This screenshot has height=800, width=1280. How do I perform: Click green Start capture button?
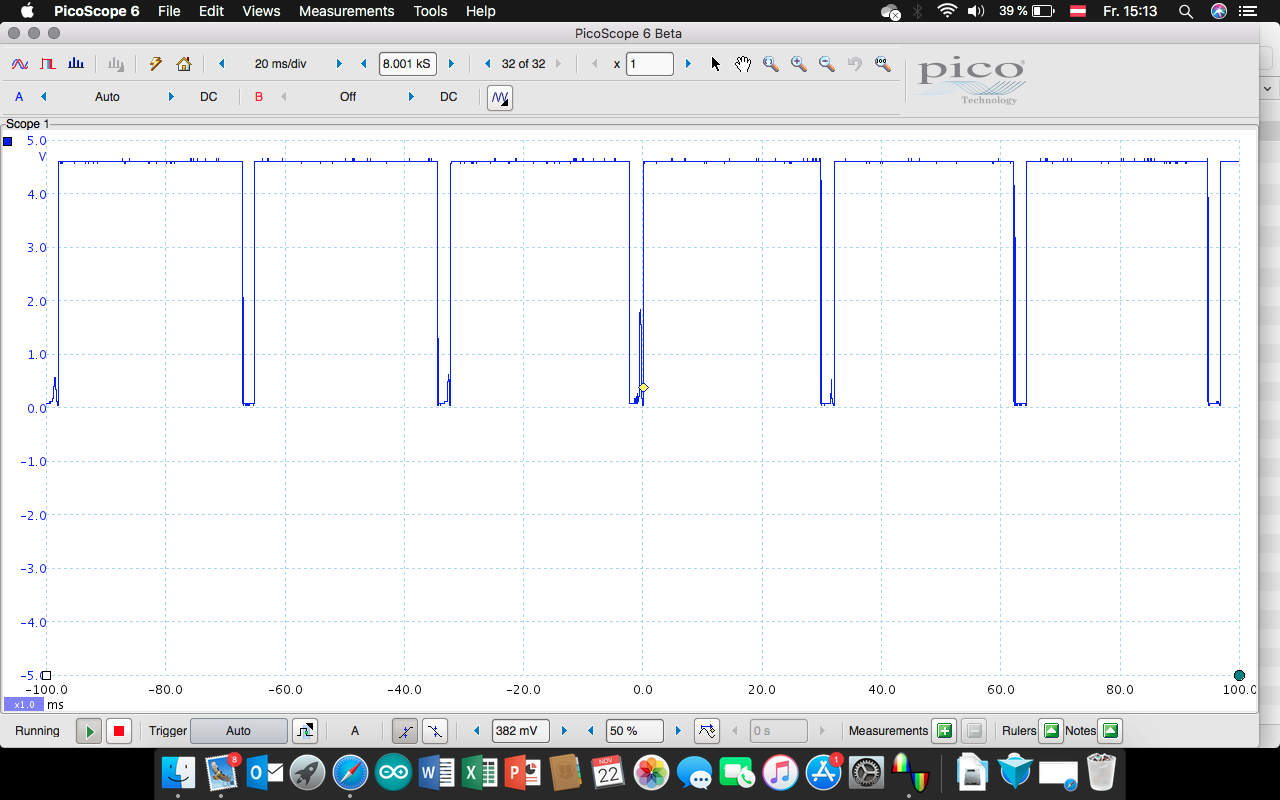coord(89,731)
